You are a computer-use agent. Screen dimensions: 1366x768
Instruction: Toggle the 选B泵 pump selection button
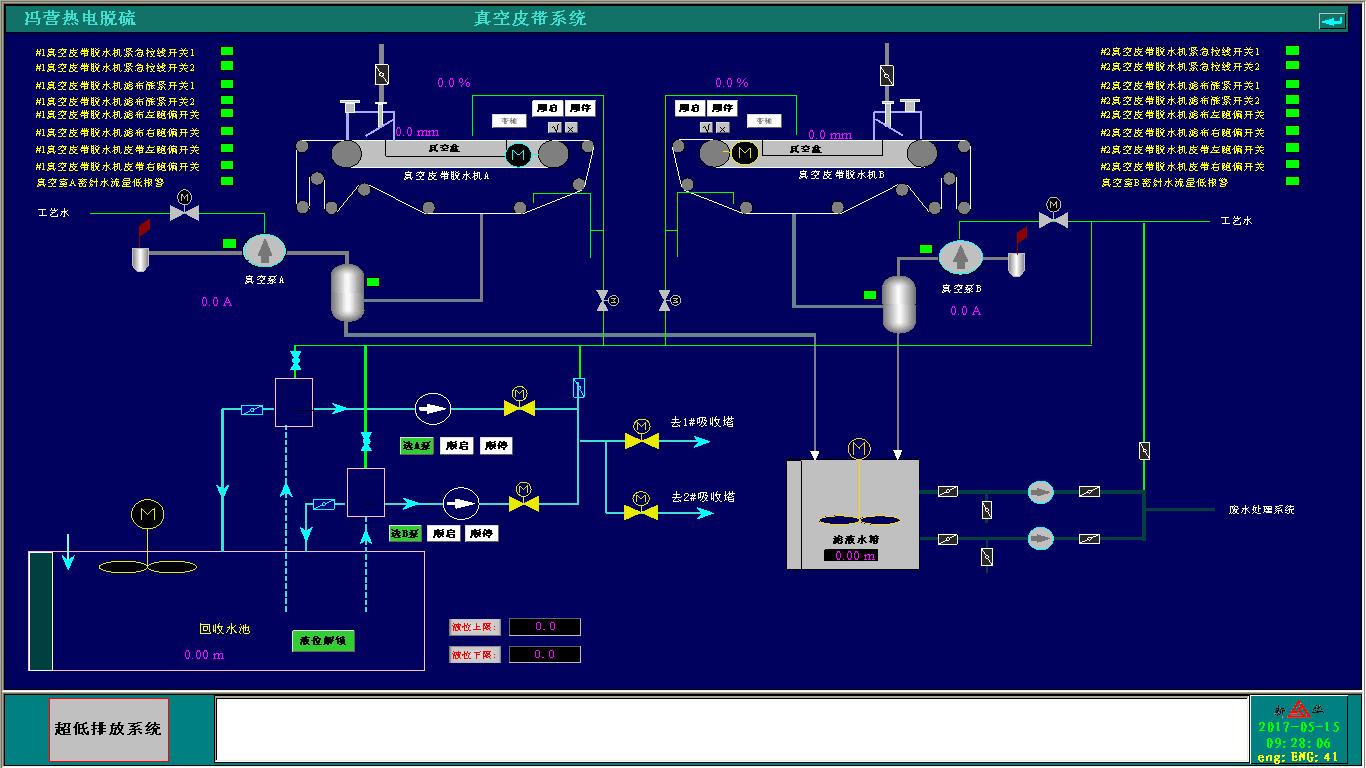pos(405,534)
